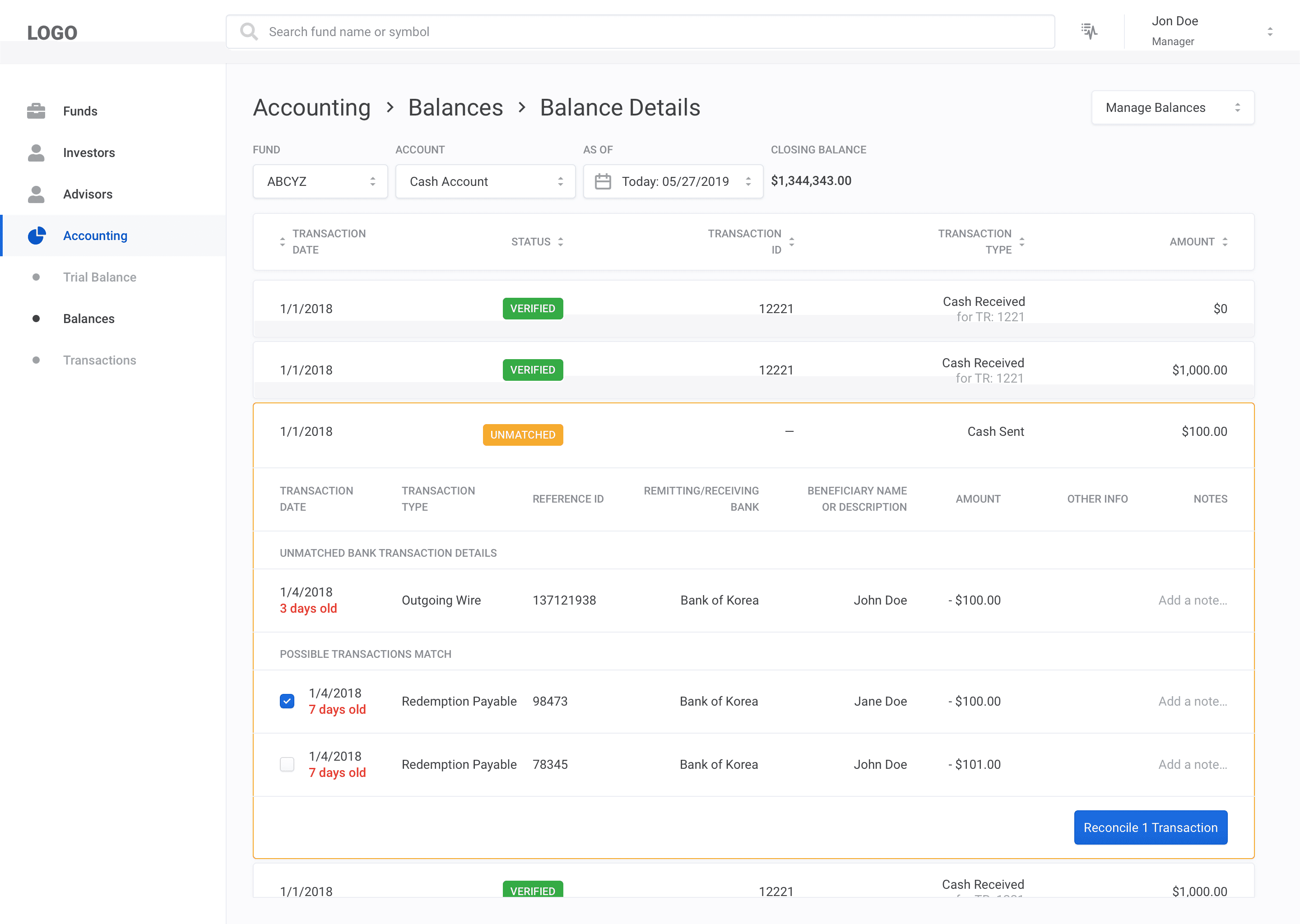1300x924 pixels.
Task: Check the John Doe 78345 transaction checkbox
Action: (287, 764)
